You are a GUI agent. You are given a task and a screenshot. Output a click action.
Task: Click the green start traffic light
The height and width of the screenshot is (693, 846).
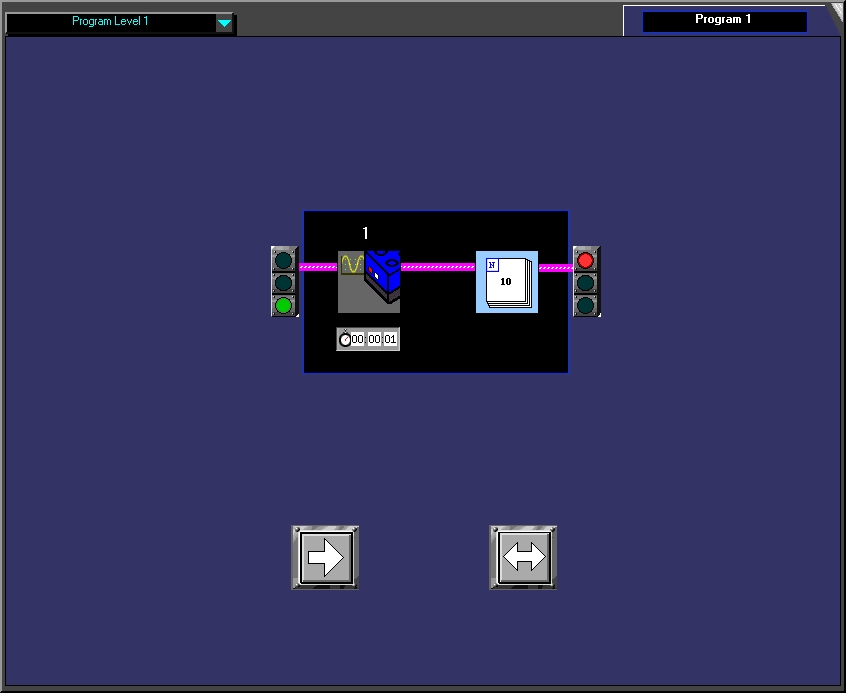[284, 305]
